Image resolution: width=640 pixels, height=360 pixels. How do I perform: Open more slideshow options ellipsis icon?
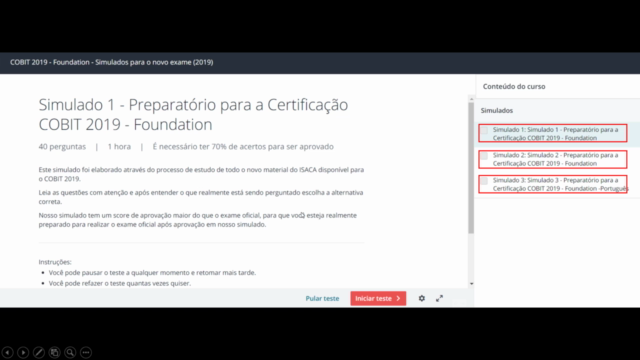[86, 352]
